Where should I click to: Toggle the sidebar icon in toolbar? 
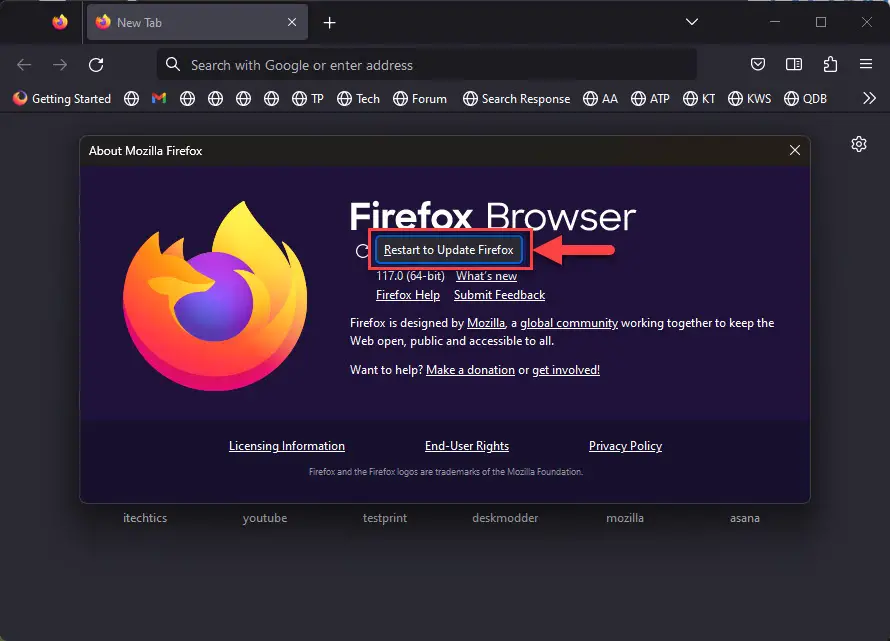pos(794,64)
